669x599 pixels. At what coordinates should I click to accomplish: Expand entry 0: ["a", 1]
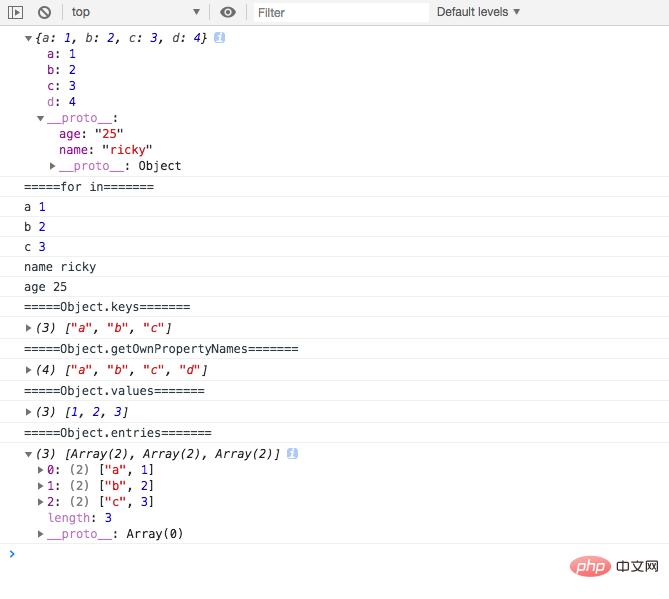pos(41,470)
